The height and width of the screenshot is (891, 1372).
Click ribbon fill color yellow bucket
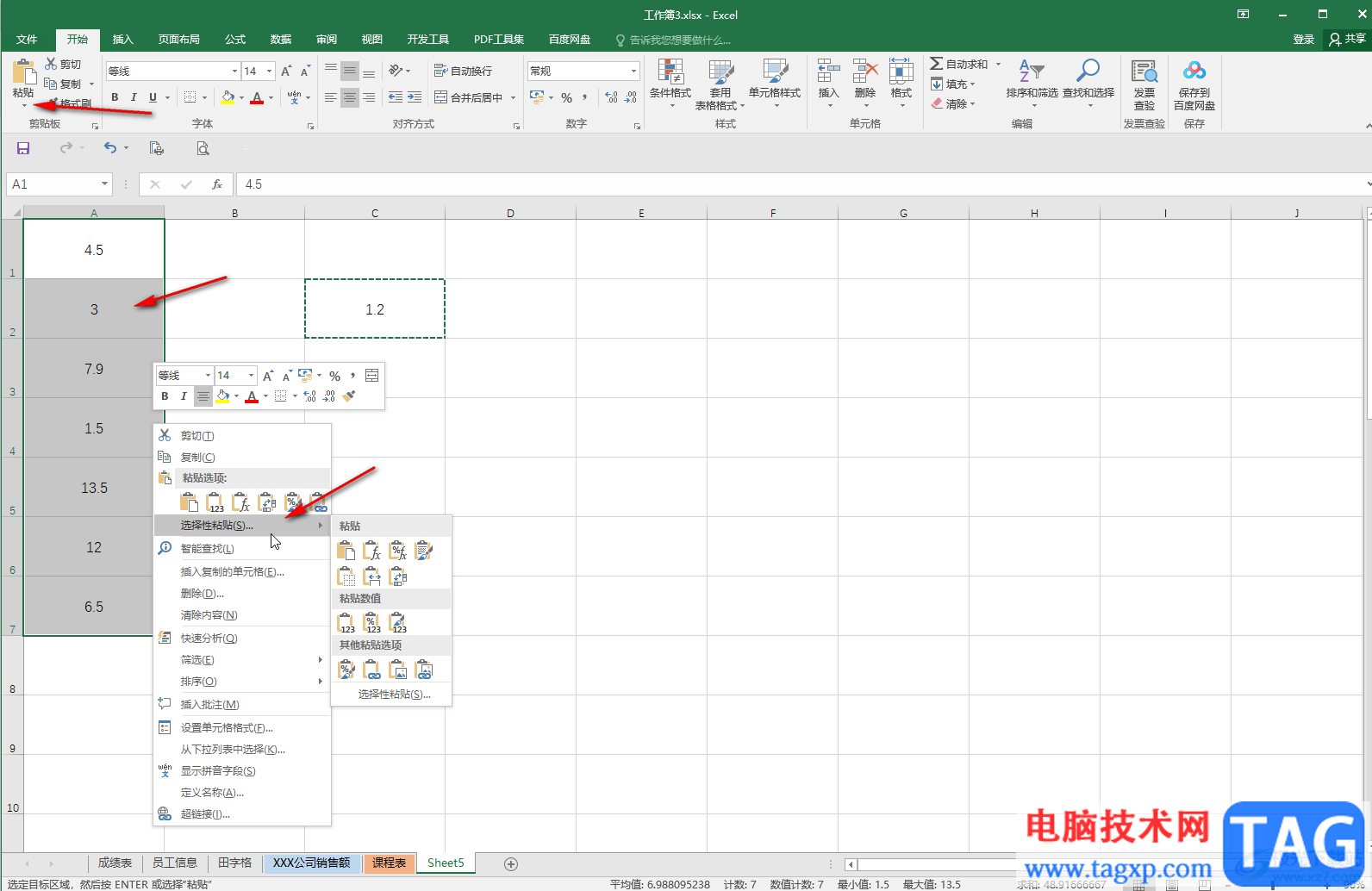227,97
